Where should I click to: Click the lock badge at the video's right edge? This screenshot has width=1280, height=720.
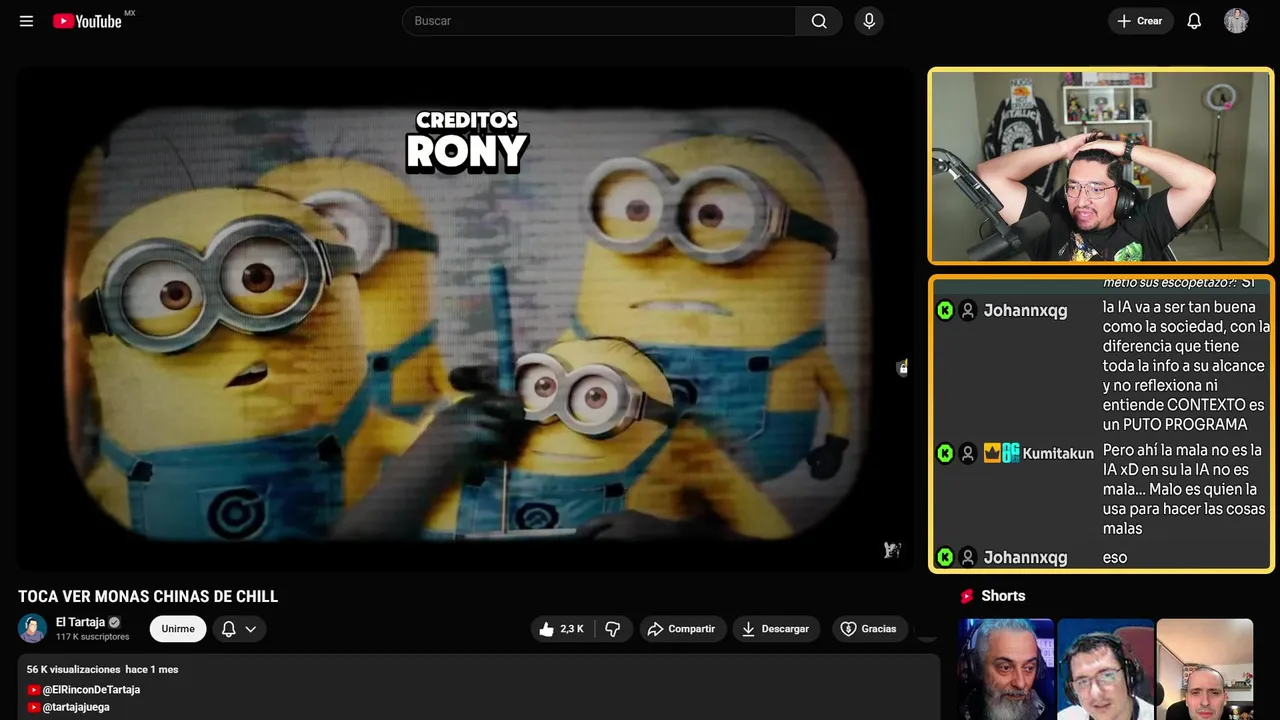(903, 367)
